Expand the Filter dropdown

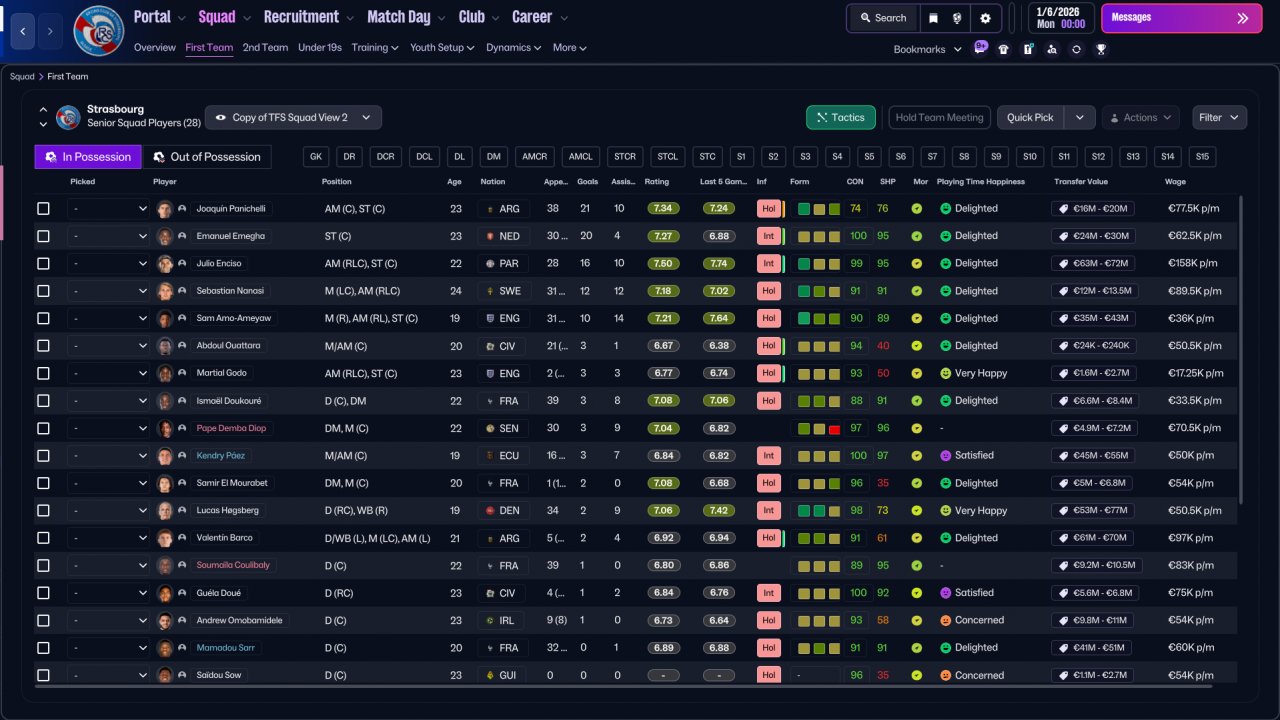(x=1219, y=117)
